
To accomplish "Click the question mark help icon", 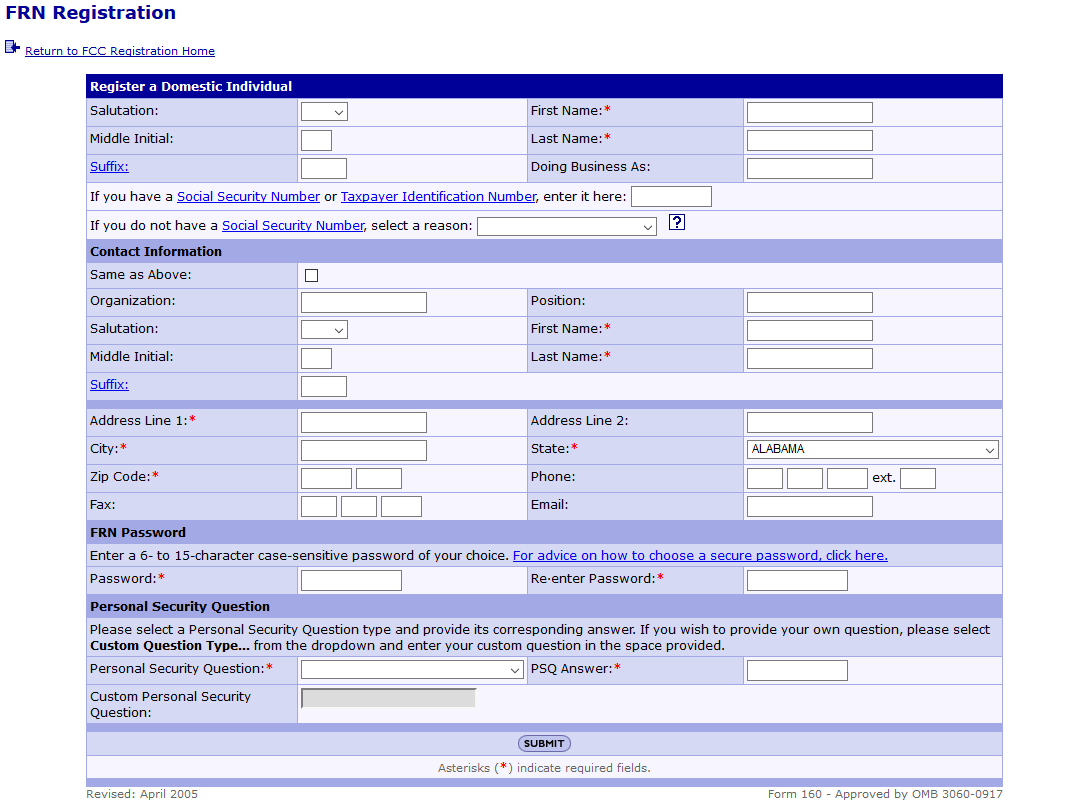I will pyautogui.click(x=676, y=223).
